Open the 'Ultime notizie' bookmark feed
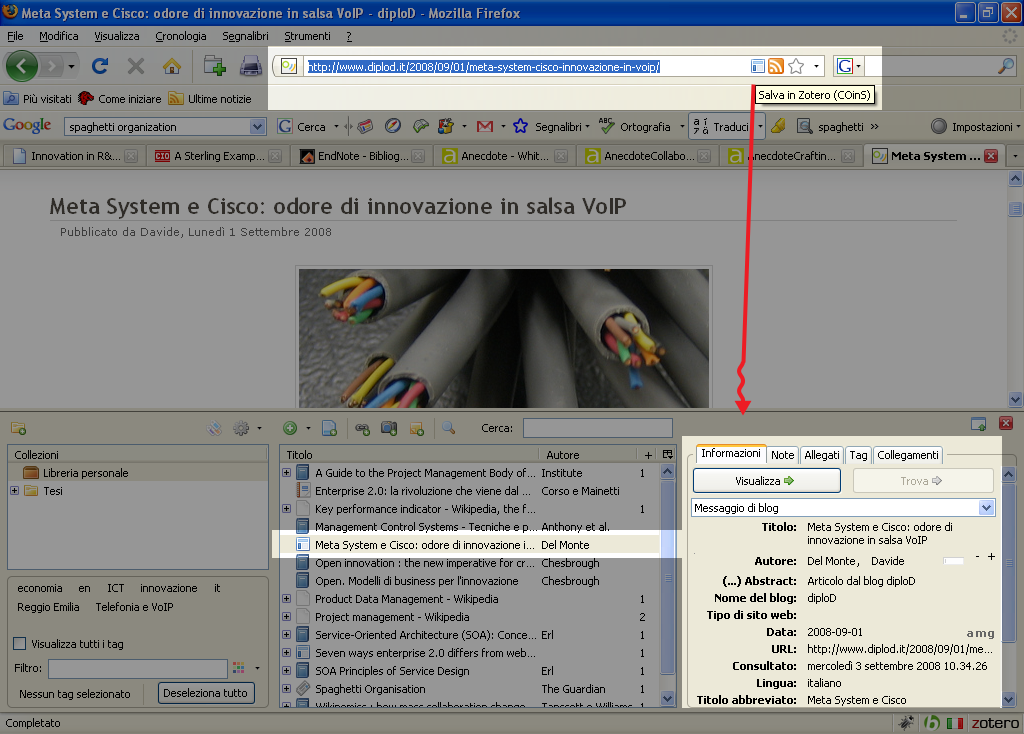This screenshot has height=734, width=1024. [210, 99]
